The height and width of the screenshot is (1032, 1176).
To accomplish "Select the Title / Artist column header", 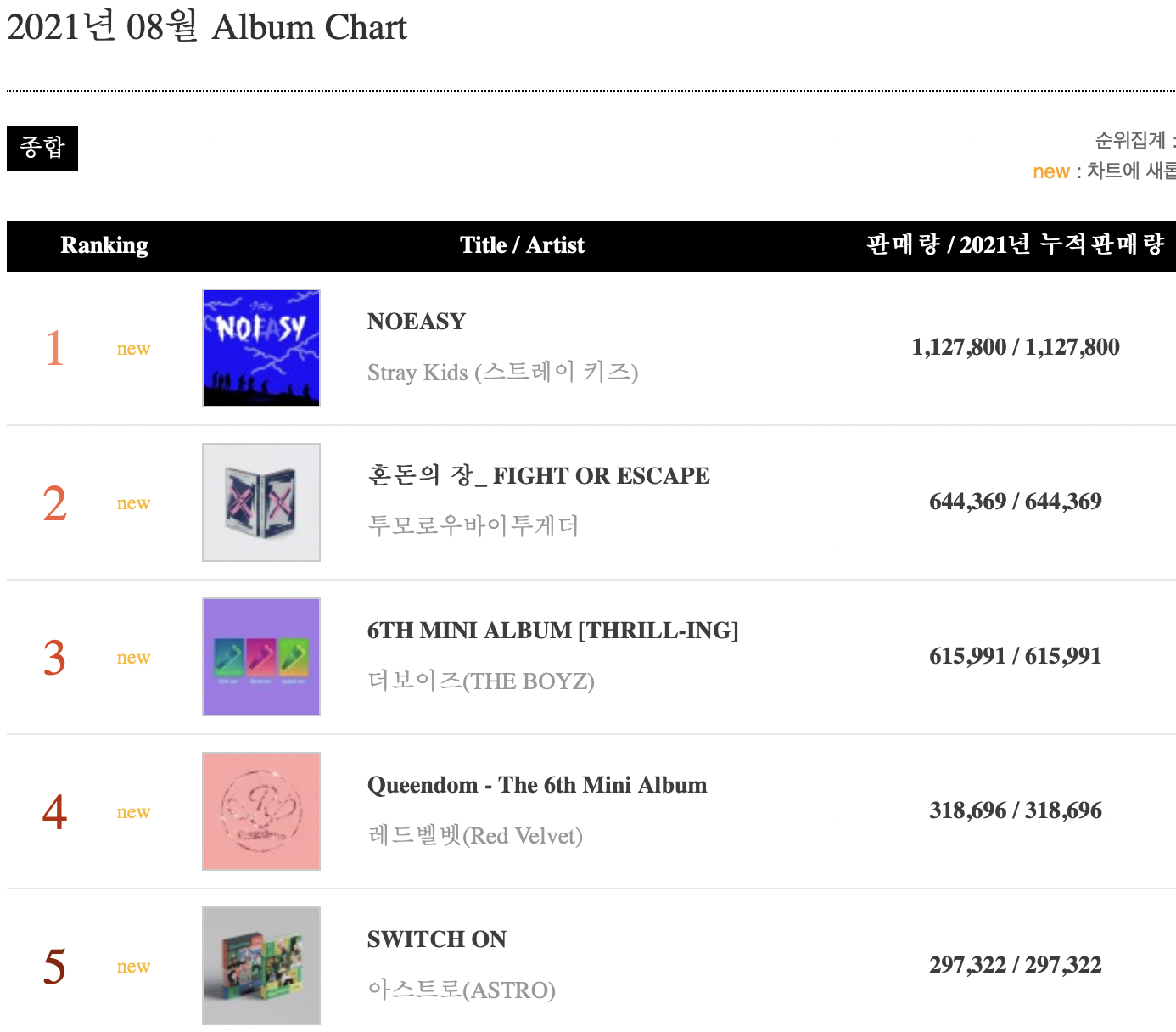I will pos(523,245).
